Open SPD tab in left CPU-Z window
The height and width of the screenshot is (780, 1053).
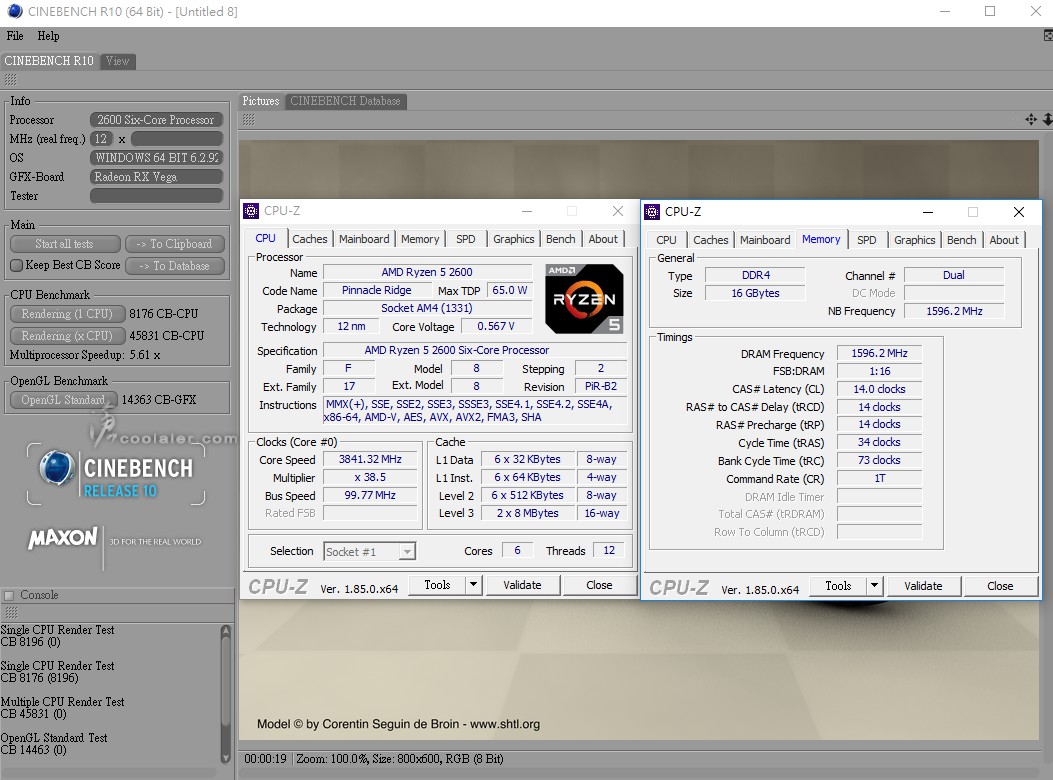pyautogui.click(x=465, y=239)
